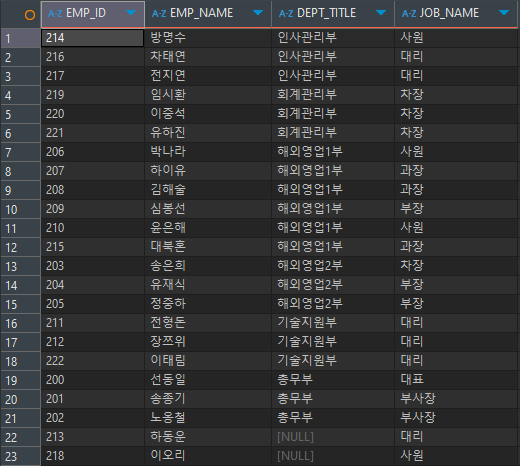The height and width of the screenshot is (466, 520).
Task: Expand the DEPT_TITLE column dropdown arrow
Action: click(381, 13)
